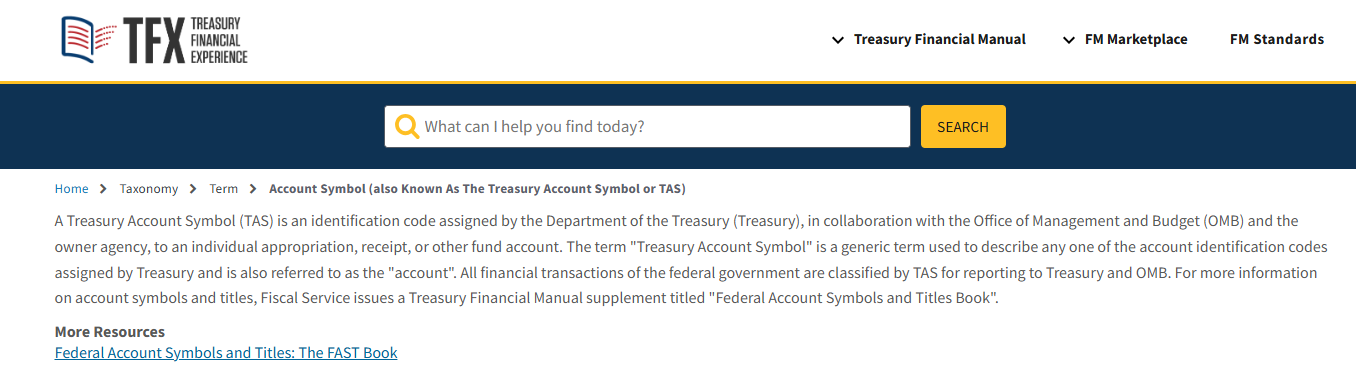Image resolution: width=1356 pixels, height=381 pixels.
Task: Go to FM Standards in navigation
Action: pos(1277,39)
